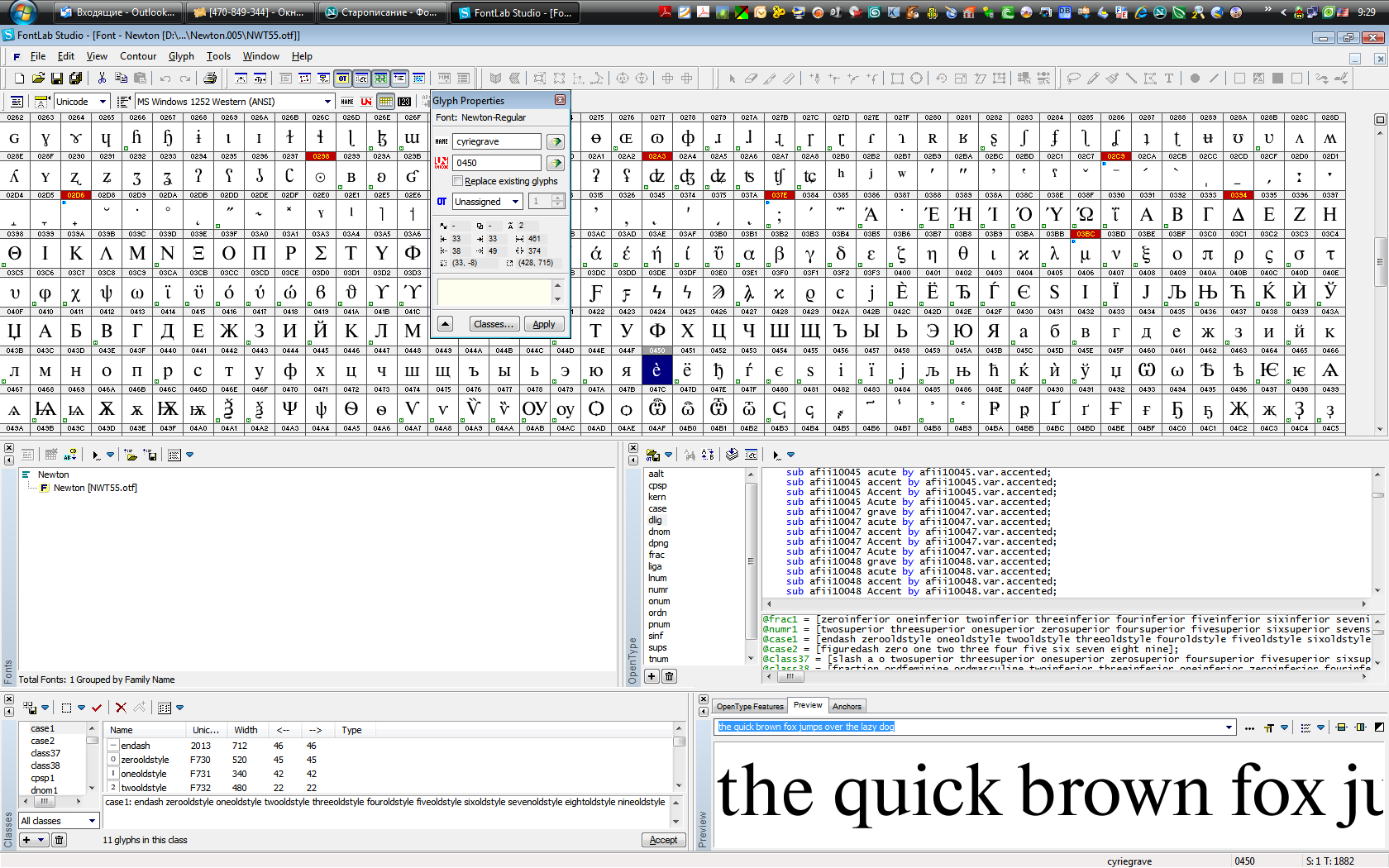Open the Старописание forum taskbar button
Viewport: 1389px width, 868px height.
383,12
